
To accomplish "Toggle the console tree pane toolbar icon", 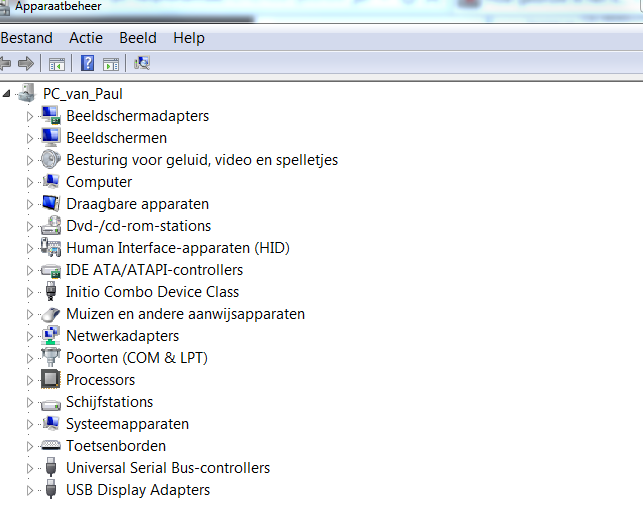I will click(x=57, y=64).
